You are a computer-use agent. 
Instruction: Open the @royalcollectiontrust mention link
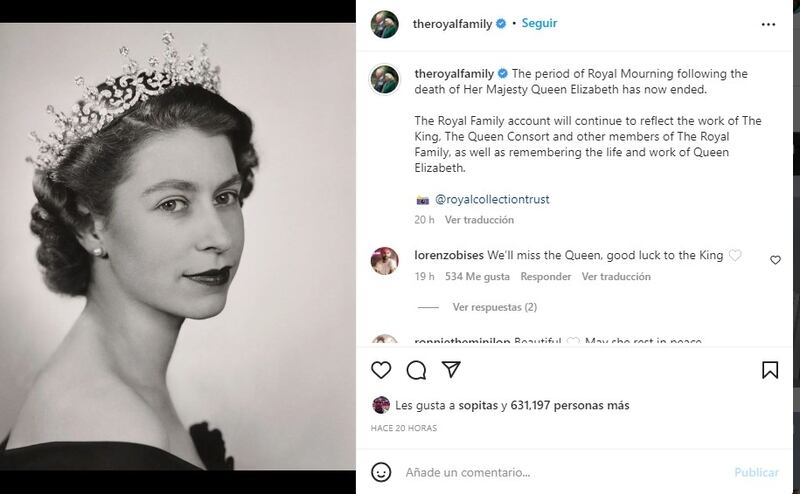(492, 199)
